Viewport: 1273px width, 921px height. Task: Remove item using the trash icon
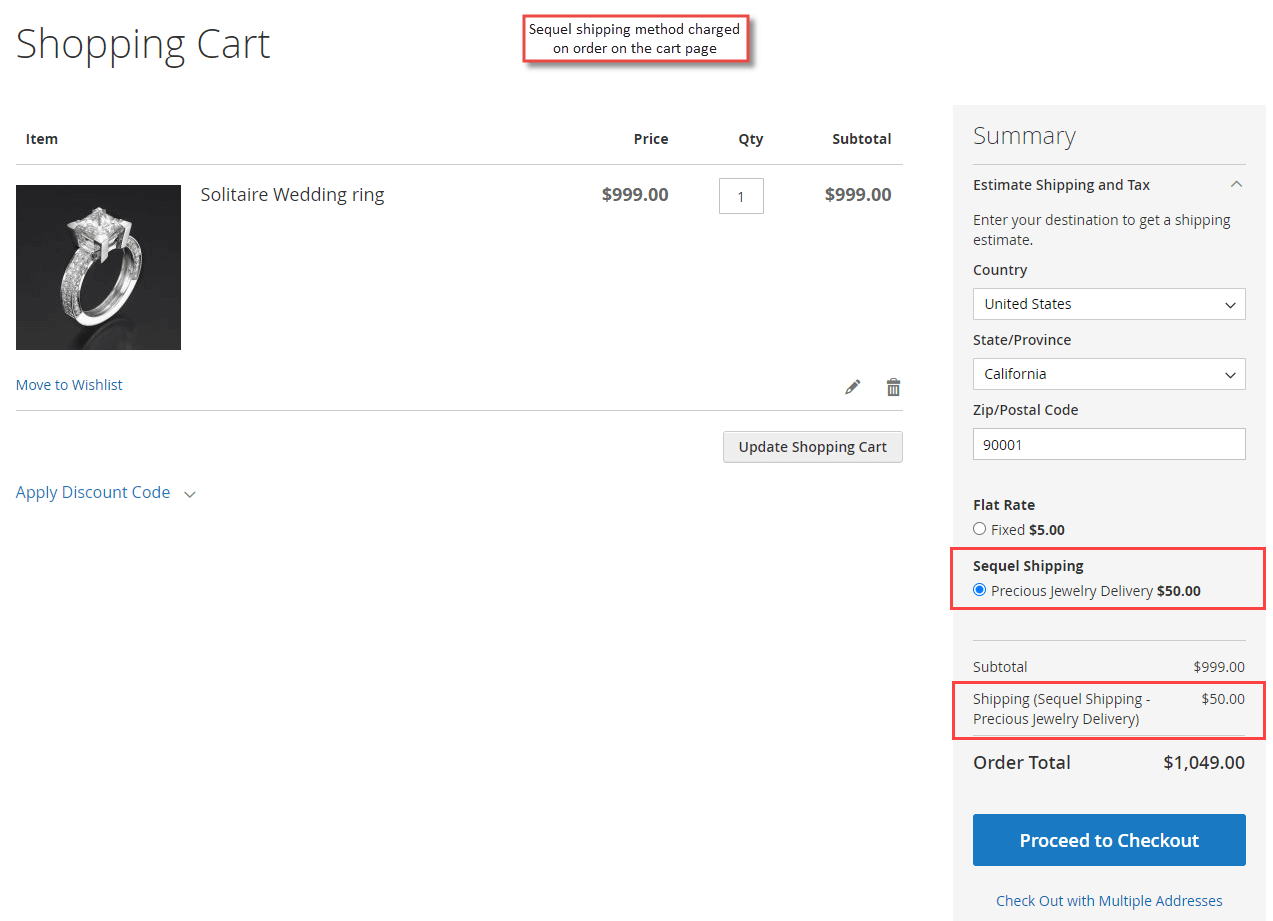click(x=893, y=386)
